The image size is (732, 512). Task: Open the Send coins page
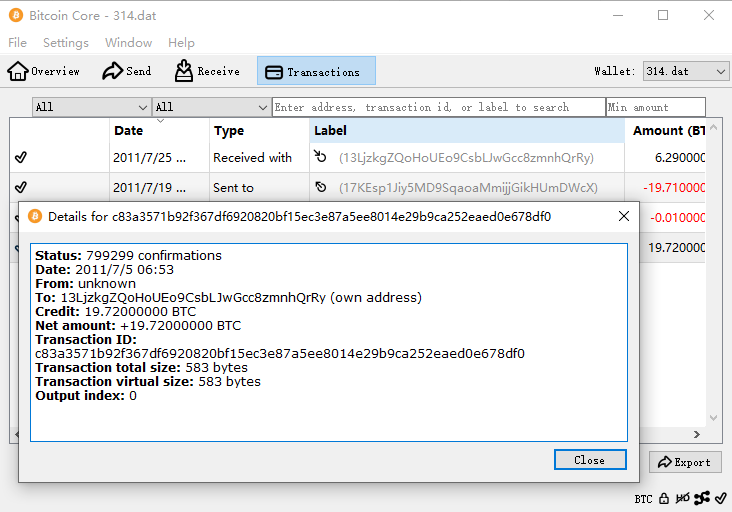click(x=127, y=71)
